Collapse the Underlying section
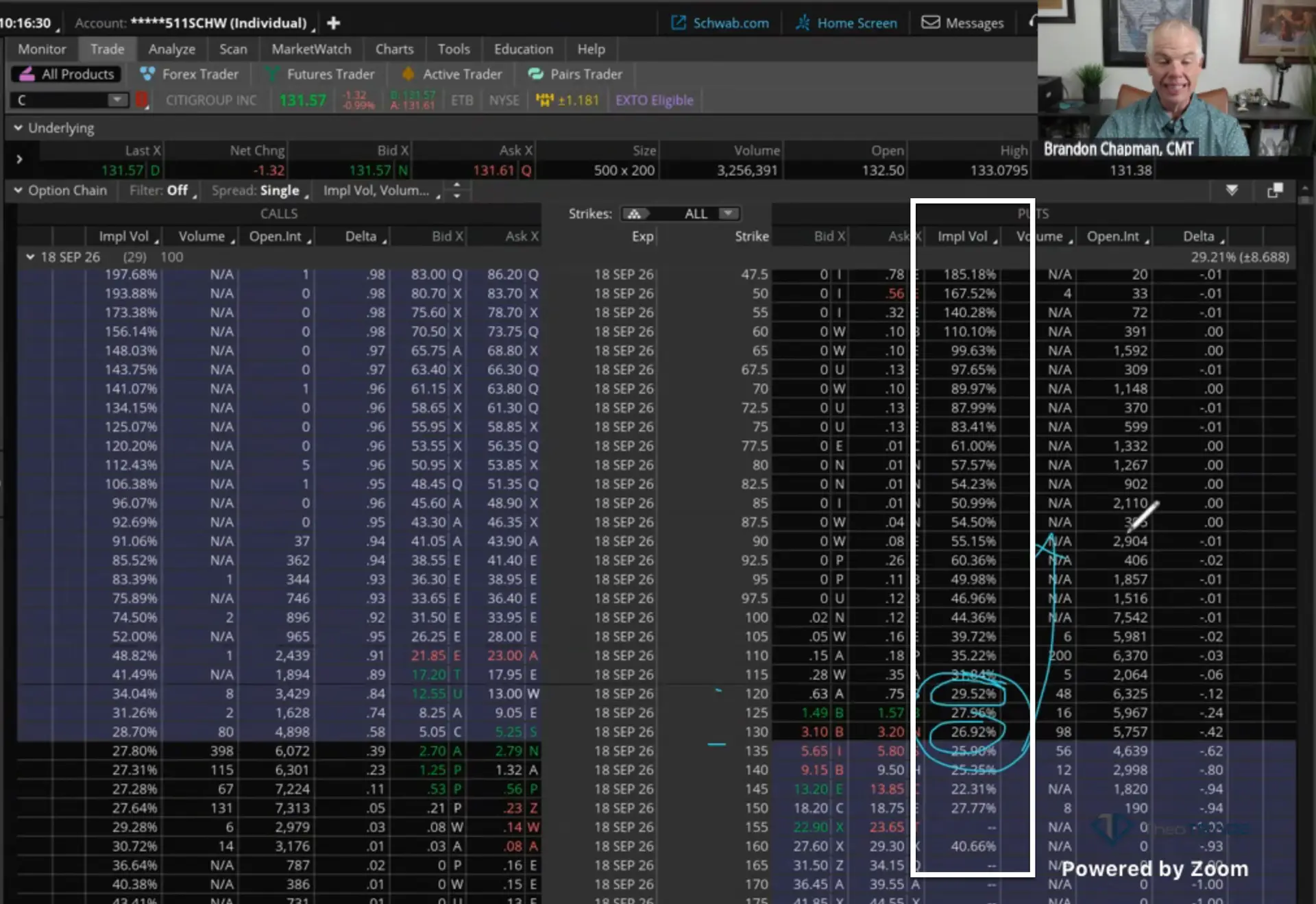The width and height of the screenshot is (1316, 904). [19, 128]
